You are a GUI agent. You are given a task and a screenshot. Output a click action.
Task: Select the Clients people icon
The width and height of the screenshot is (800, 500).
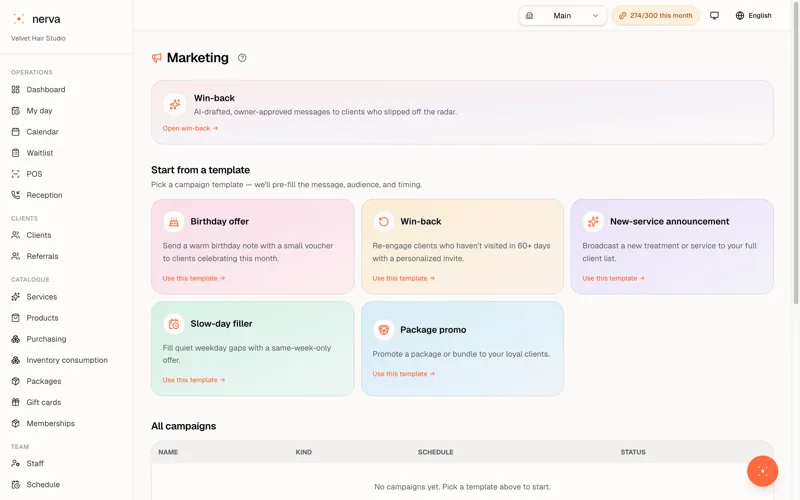click(x=16, y=235)
